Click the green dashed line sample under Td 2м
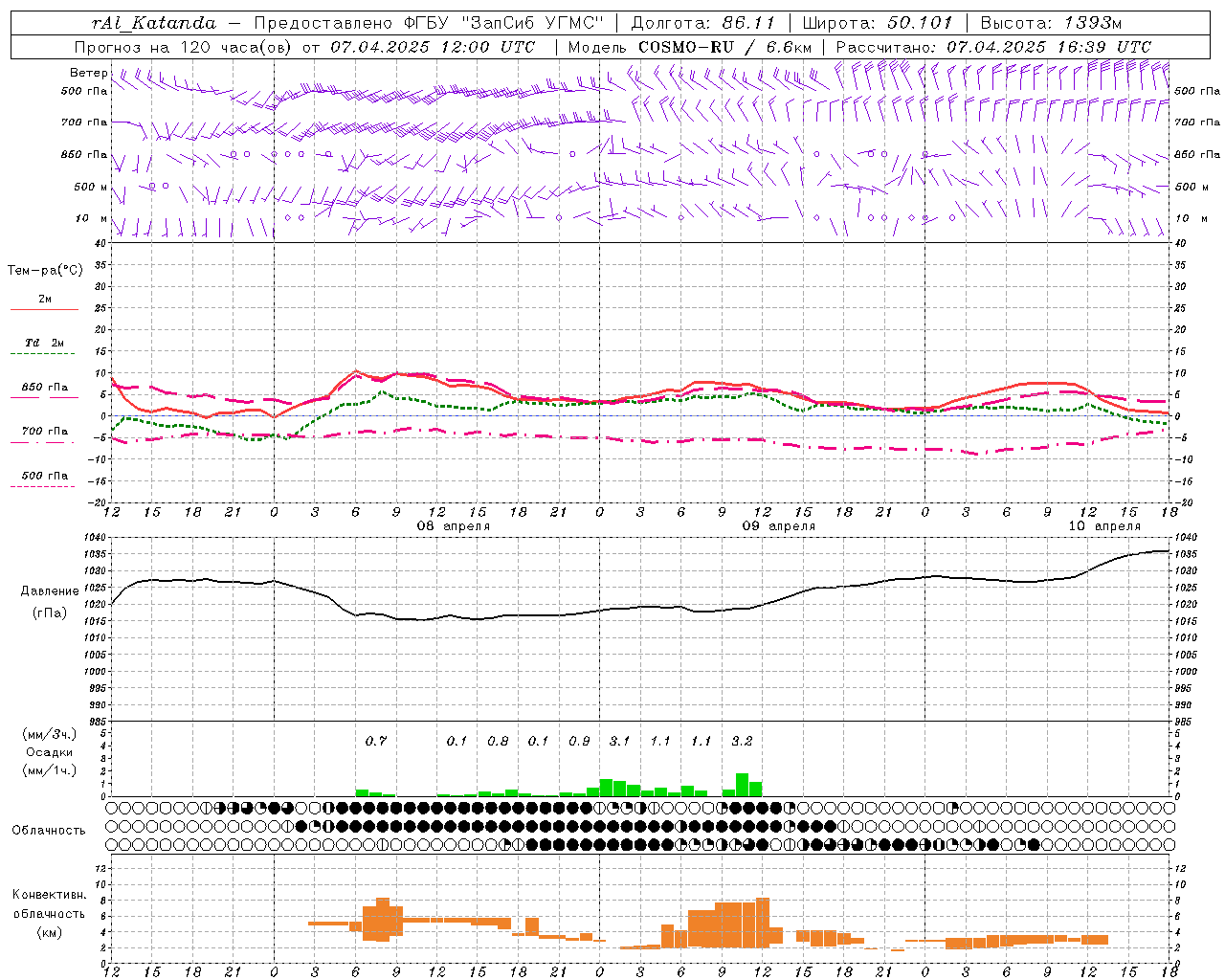This screenshot has height=980, width=1225. point(42,354)
